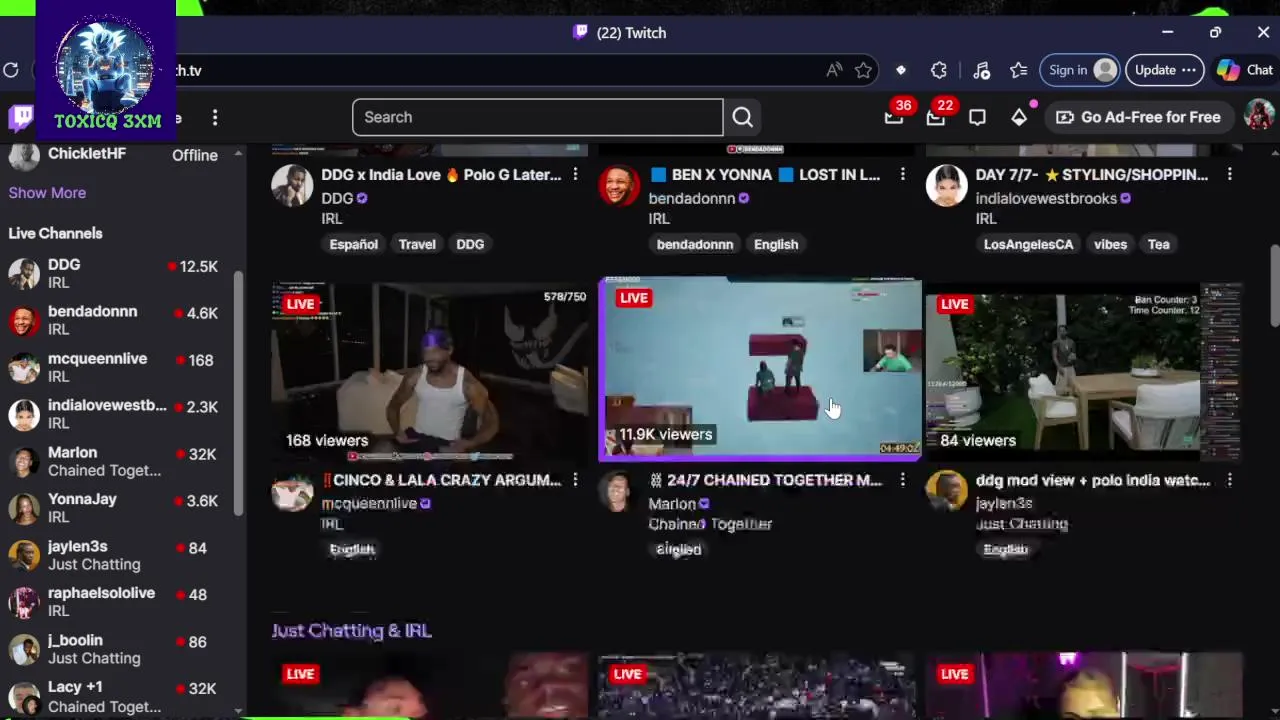Open the whispers chat bubble icon

pos(977,117)
